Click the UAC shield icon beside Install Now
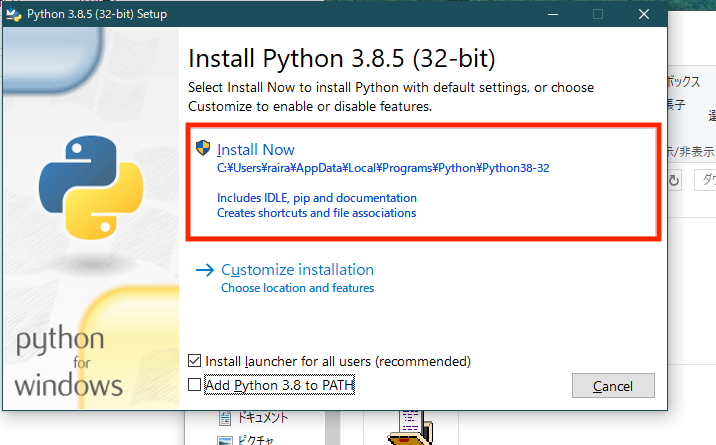 [x=203, y=148]
